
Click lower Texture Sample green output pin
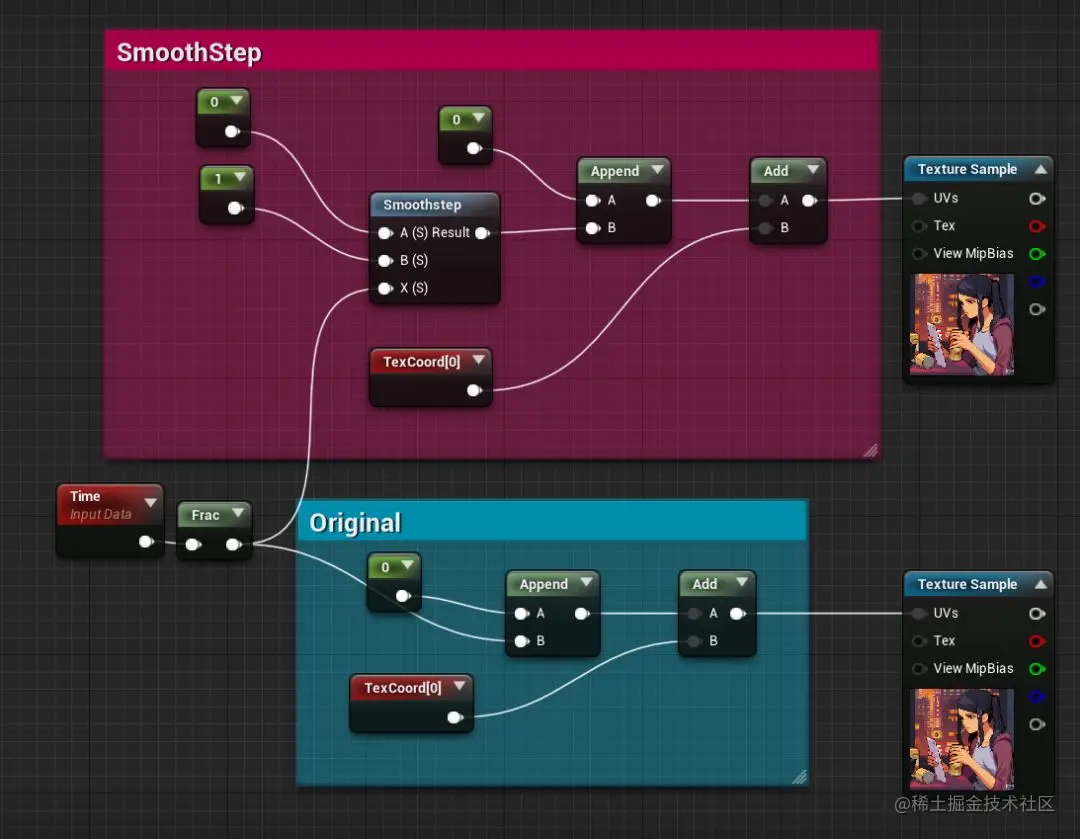[1037, 668]
